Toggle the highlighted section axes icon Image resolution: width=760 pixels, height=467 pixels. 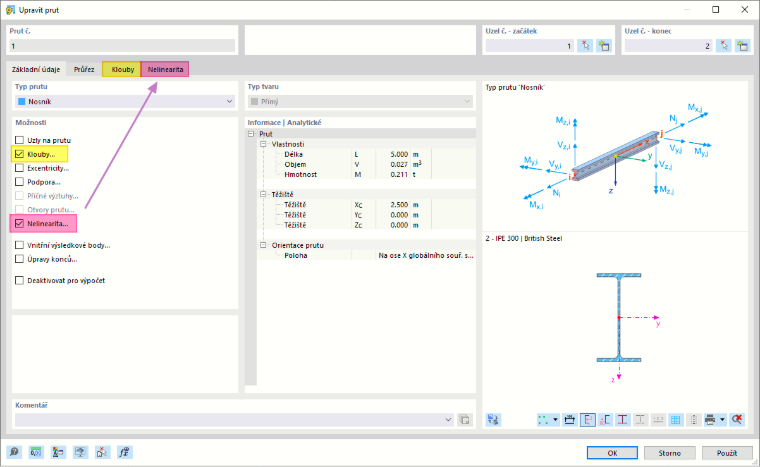[x=587, y=419]
